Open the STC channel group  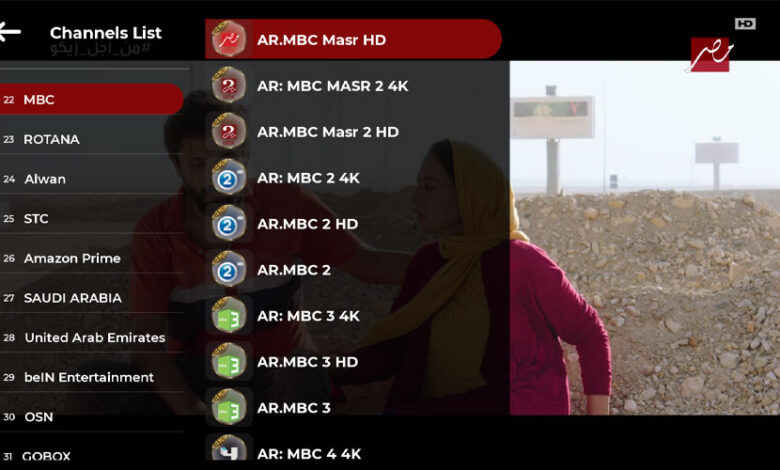point(92,219)
